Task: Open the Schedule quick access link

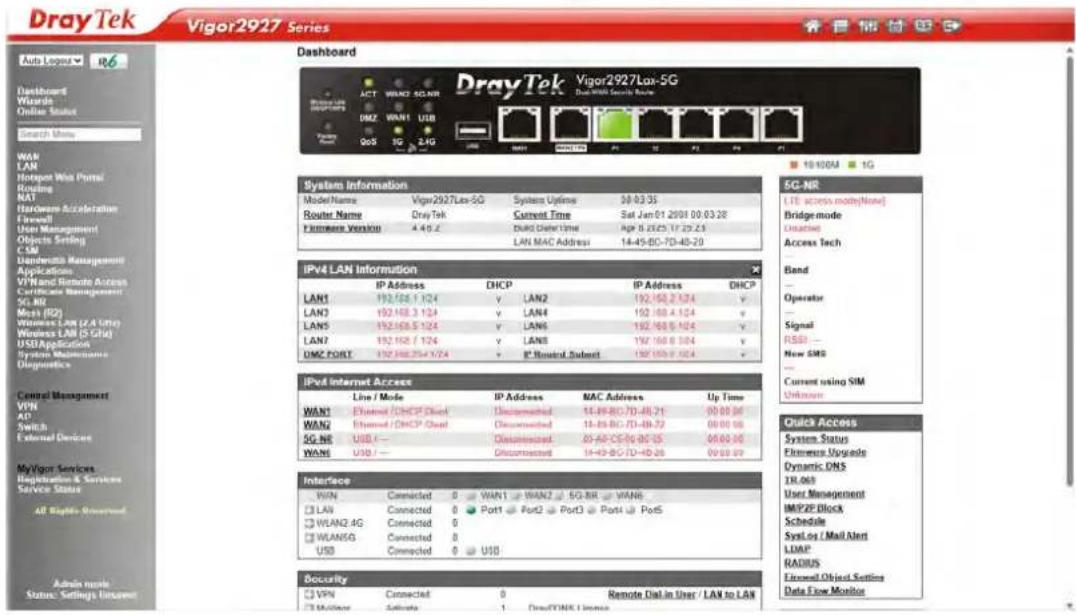Action: [805, 522]
